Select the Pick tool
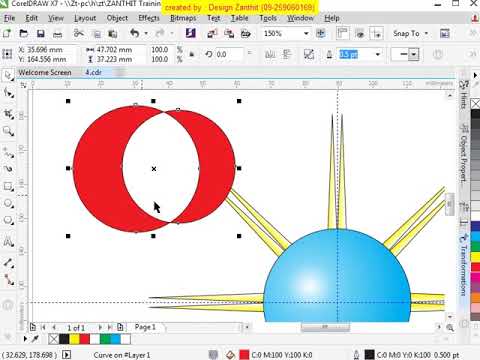The height and width of the screenshot is (360, 480). (x=8, y=75)
